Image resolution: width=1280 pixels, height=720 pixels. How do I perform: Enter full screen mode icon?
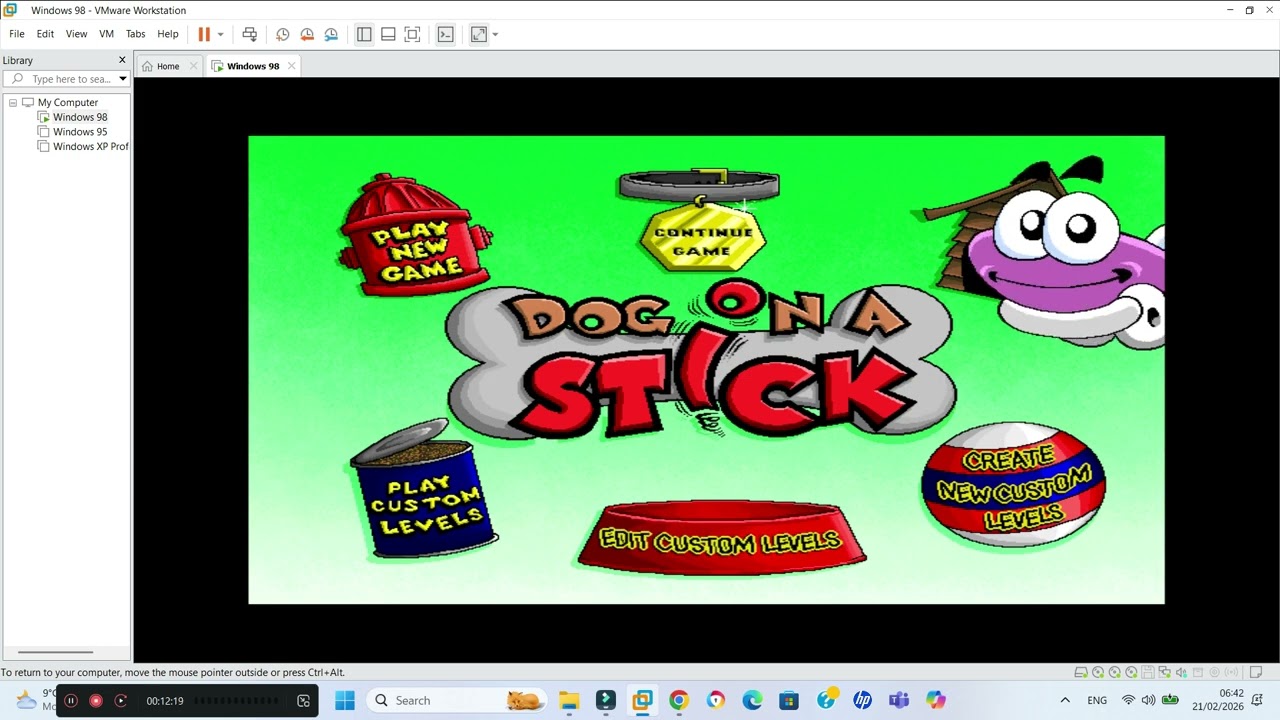coord(412,34)
